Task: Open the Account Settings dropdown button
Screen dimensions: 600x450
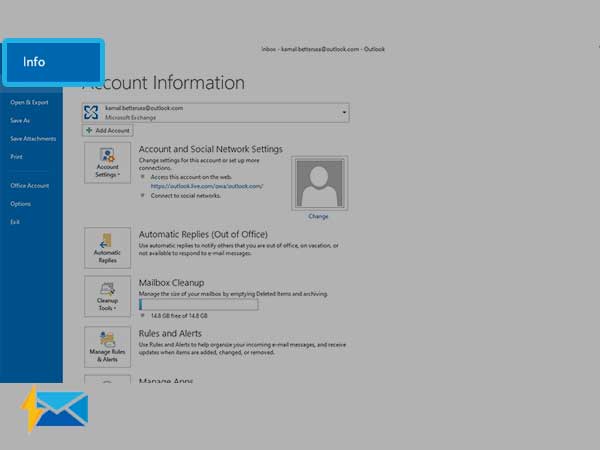Action: tap(108, 163)
